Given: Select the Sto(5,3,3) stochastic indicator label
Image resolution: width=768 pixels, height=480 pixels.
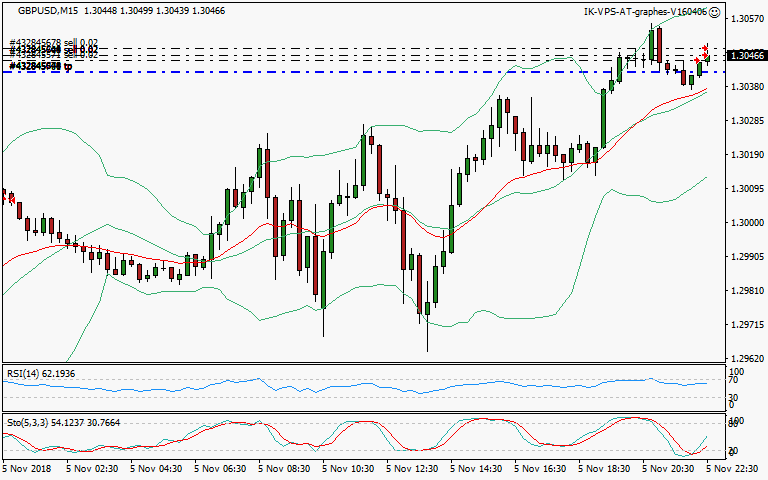Looking at the screenshot, I should click(62, 425).
